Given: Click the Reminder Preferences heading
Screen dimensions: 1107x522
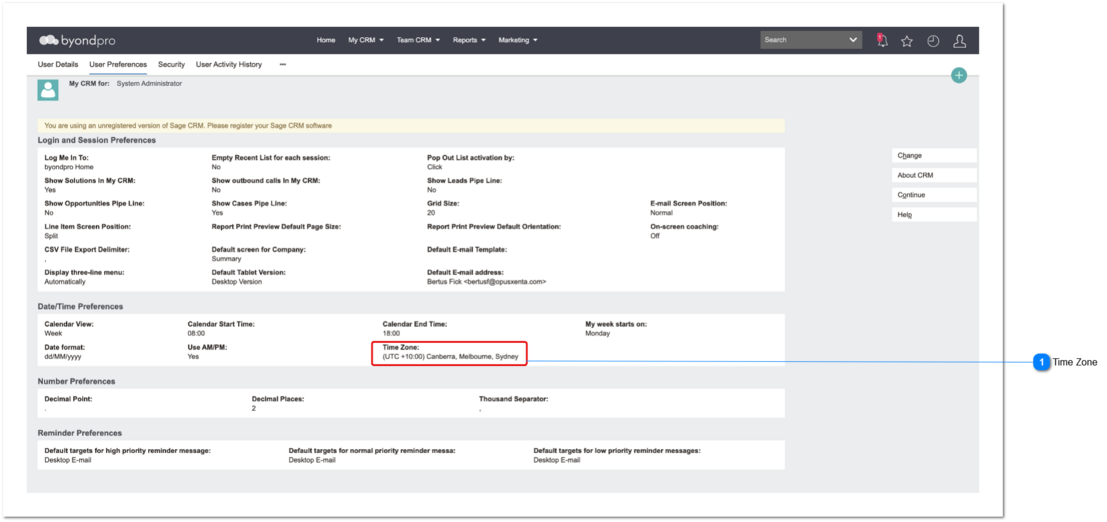Looking at the screenshot, I should [79, 433].
